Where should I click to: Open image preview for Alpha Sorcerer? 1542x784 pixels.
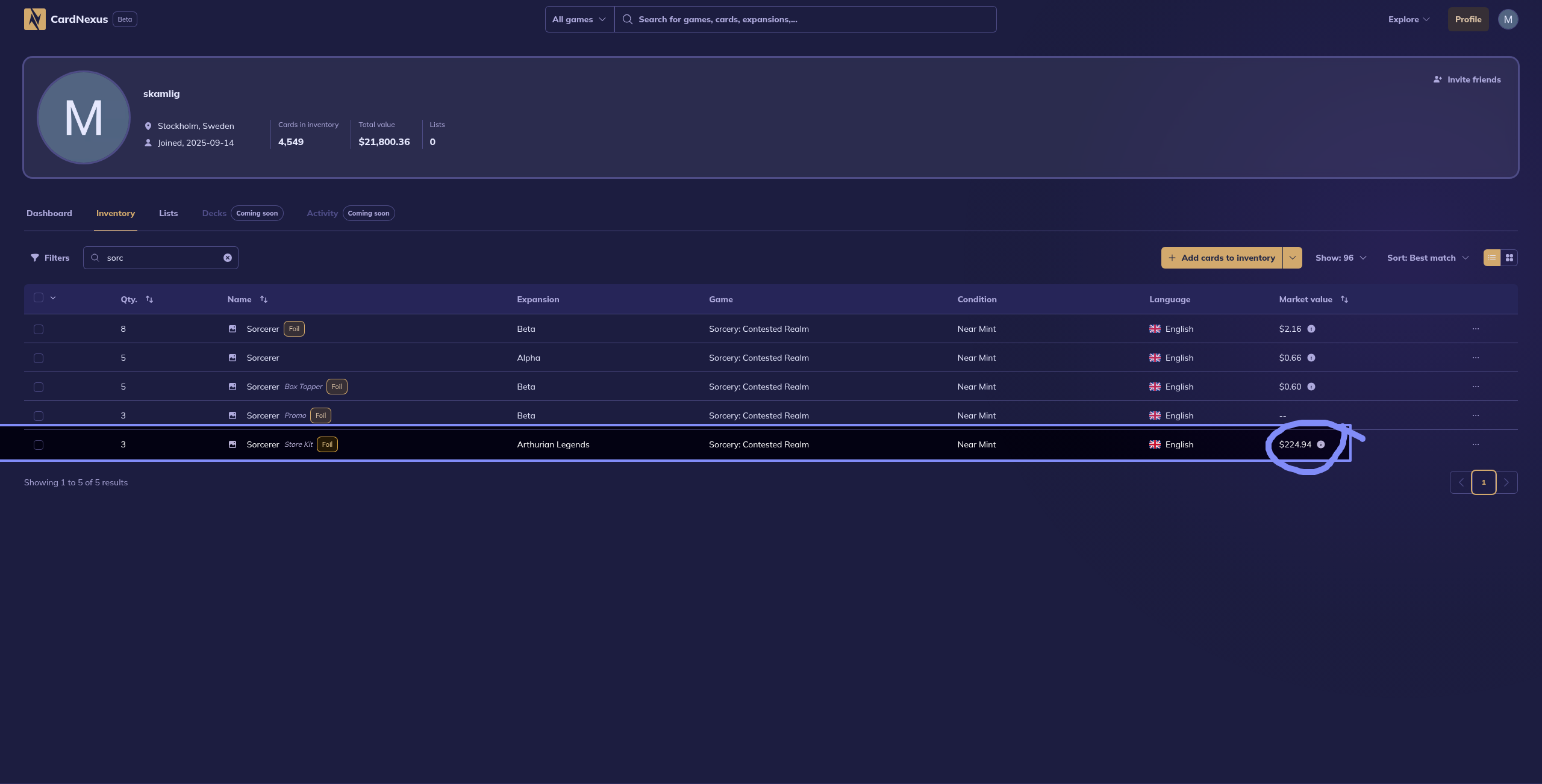pos(233,358)
